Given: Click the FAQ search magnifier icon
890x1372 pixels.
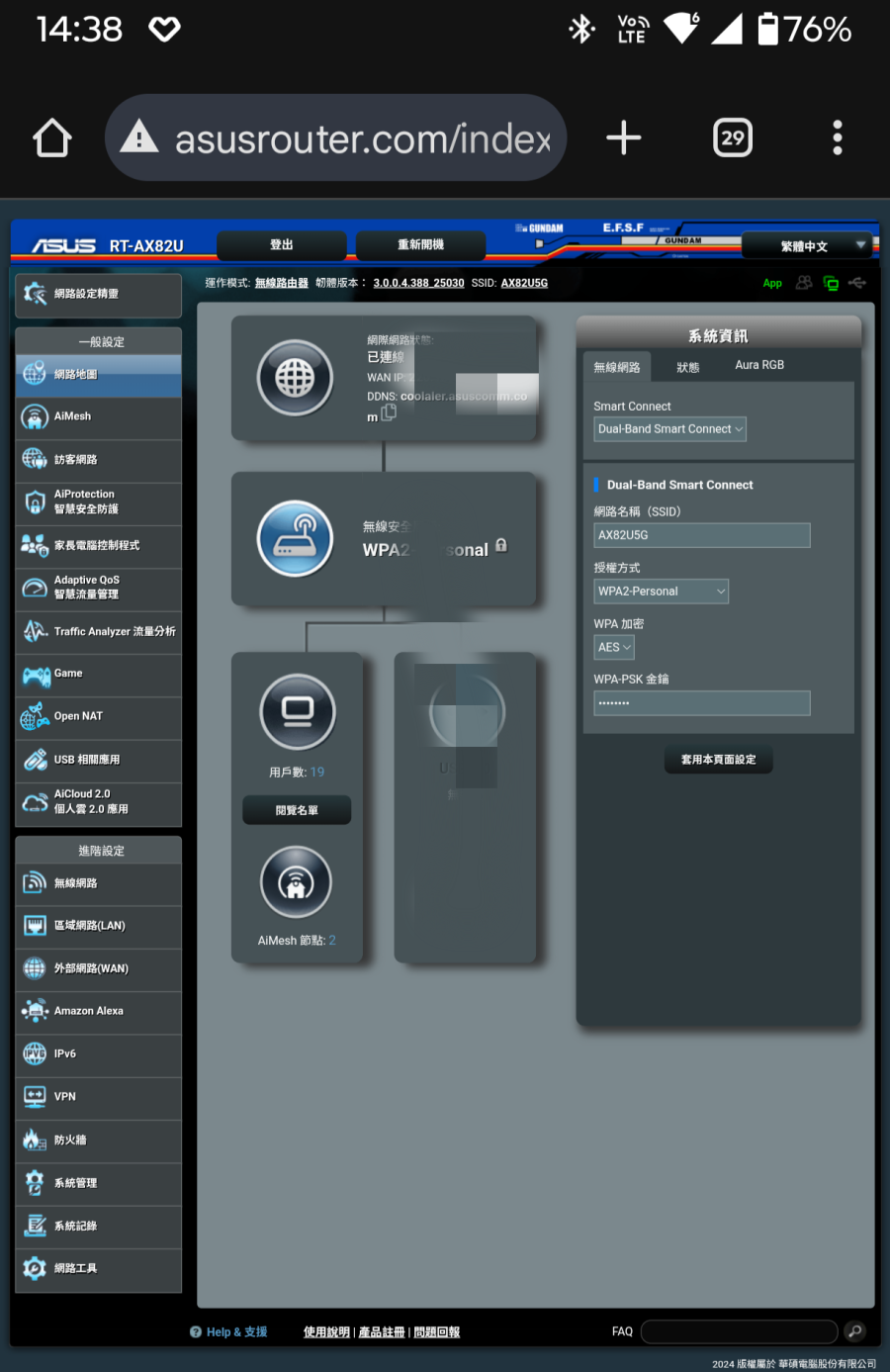Looking at the screenshot, I should click(855, 1331).
